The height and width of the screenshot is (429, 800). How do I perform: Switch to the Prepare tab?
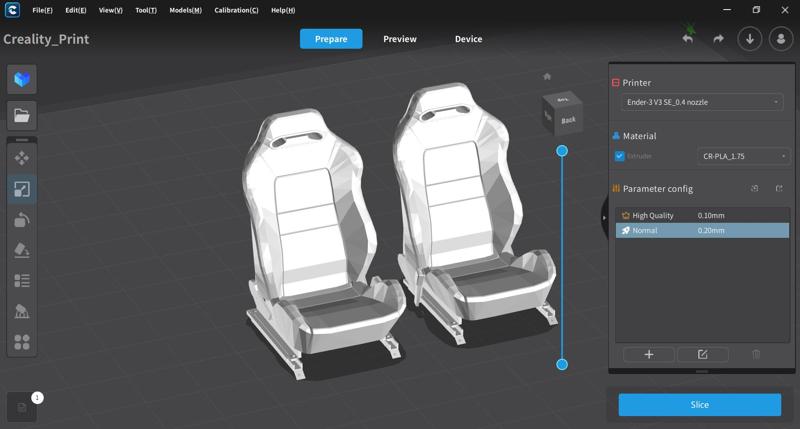click(x=331, y=39)
